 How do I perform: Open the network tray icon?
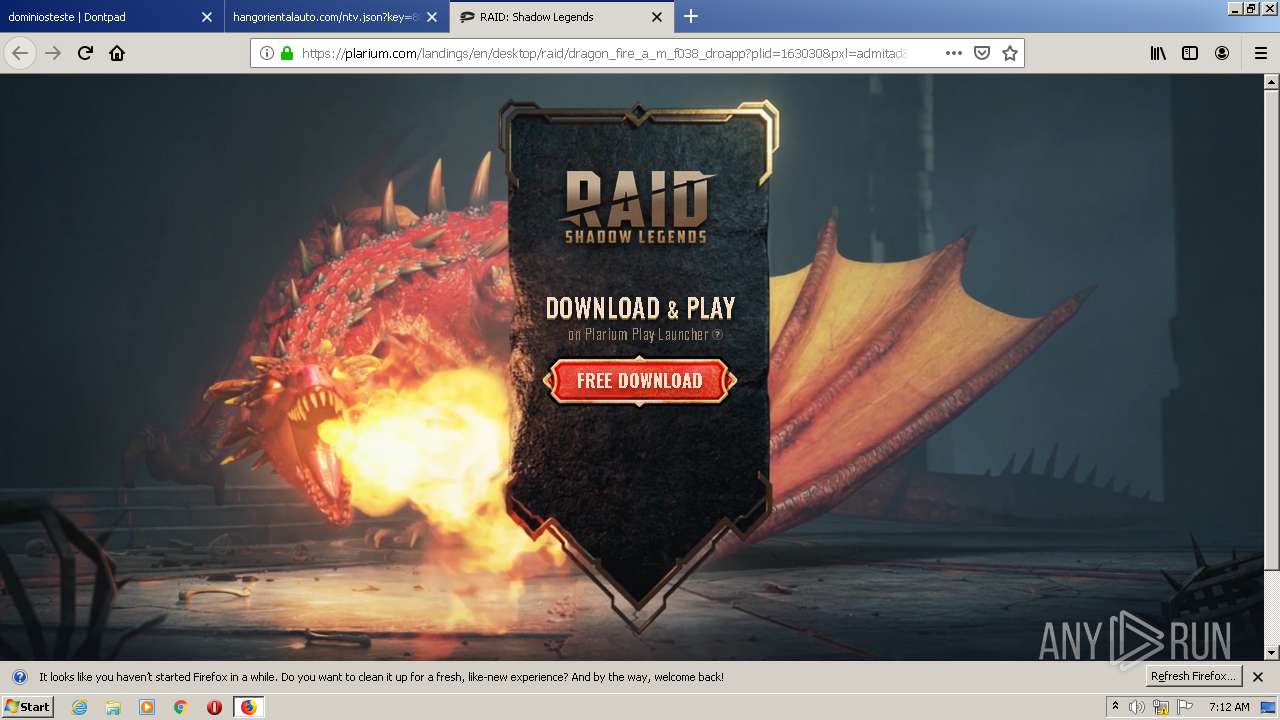click(x=1161, y=707)
